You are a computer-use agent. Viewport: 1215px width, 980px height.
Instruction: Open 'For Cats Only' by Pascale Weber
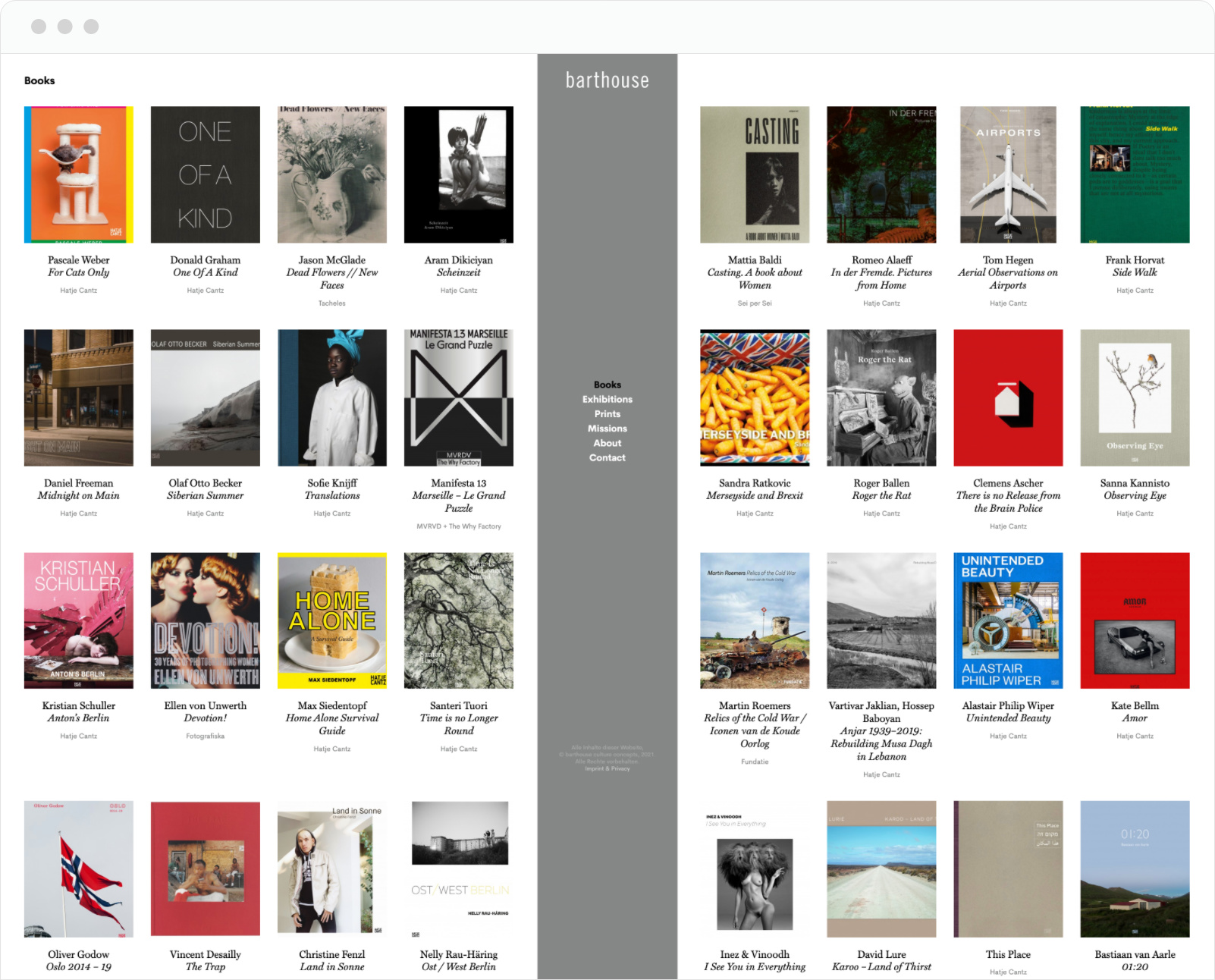tap(78, 174)
